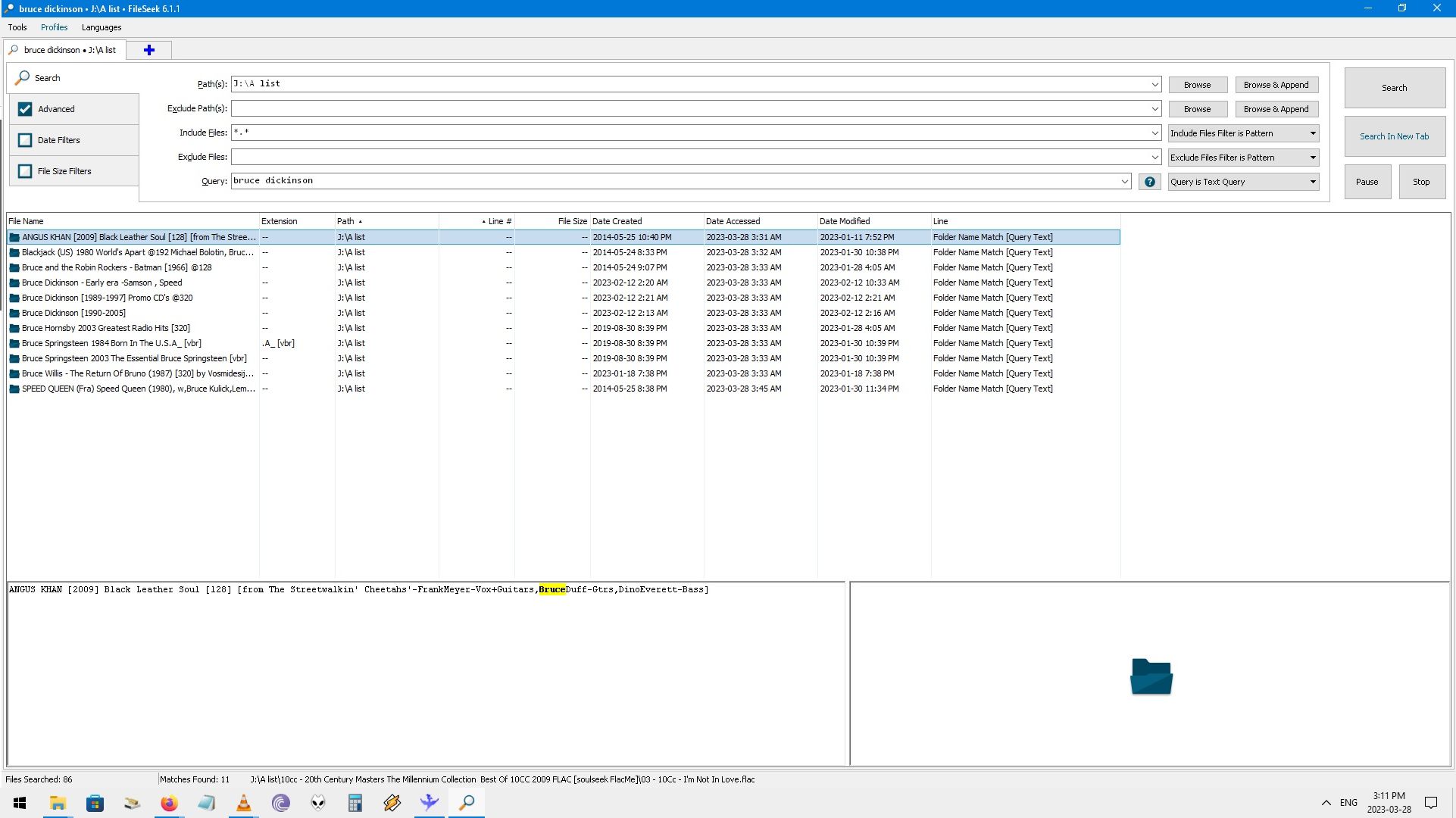Uncheck the Advanced search option
The height and width of the screenshot is (818, 1456).
point(25,108)
